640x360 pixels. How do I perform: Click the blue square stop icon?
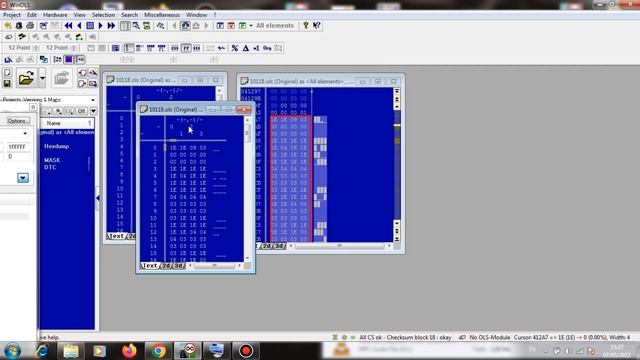[x=90, y=25]
